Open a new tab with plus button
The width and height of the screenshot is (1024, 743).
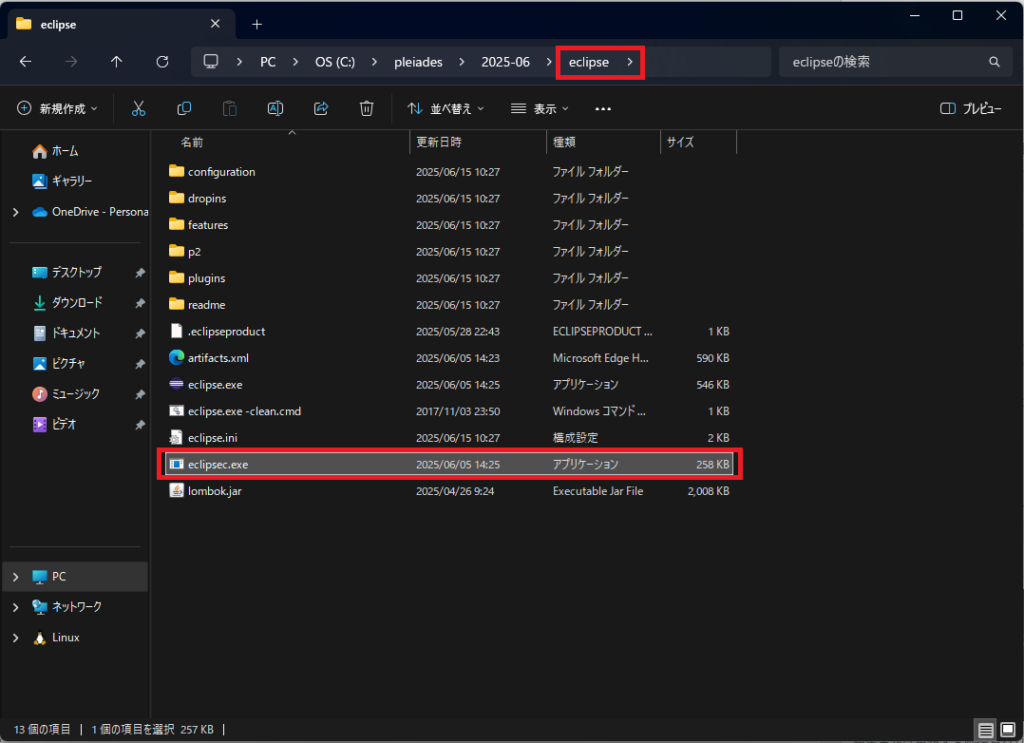(x=257, y=24)
